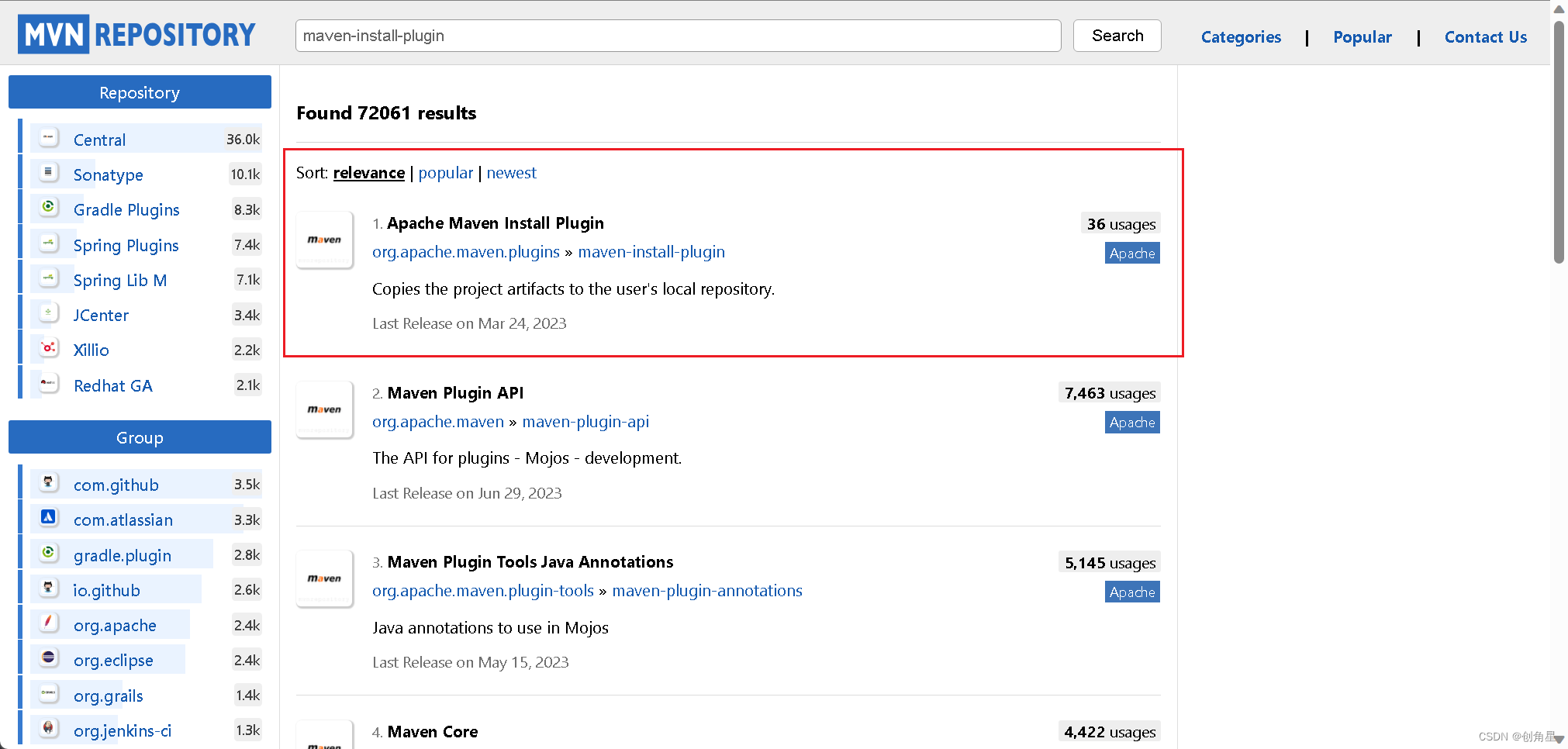
Task: Click the Search button
Action: 1117,35
